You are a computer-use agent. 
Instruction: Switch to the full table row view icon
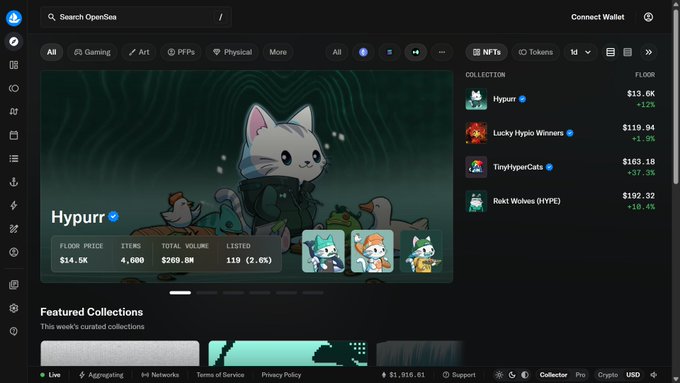pyautogui.click(x=610, y=52)
